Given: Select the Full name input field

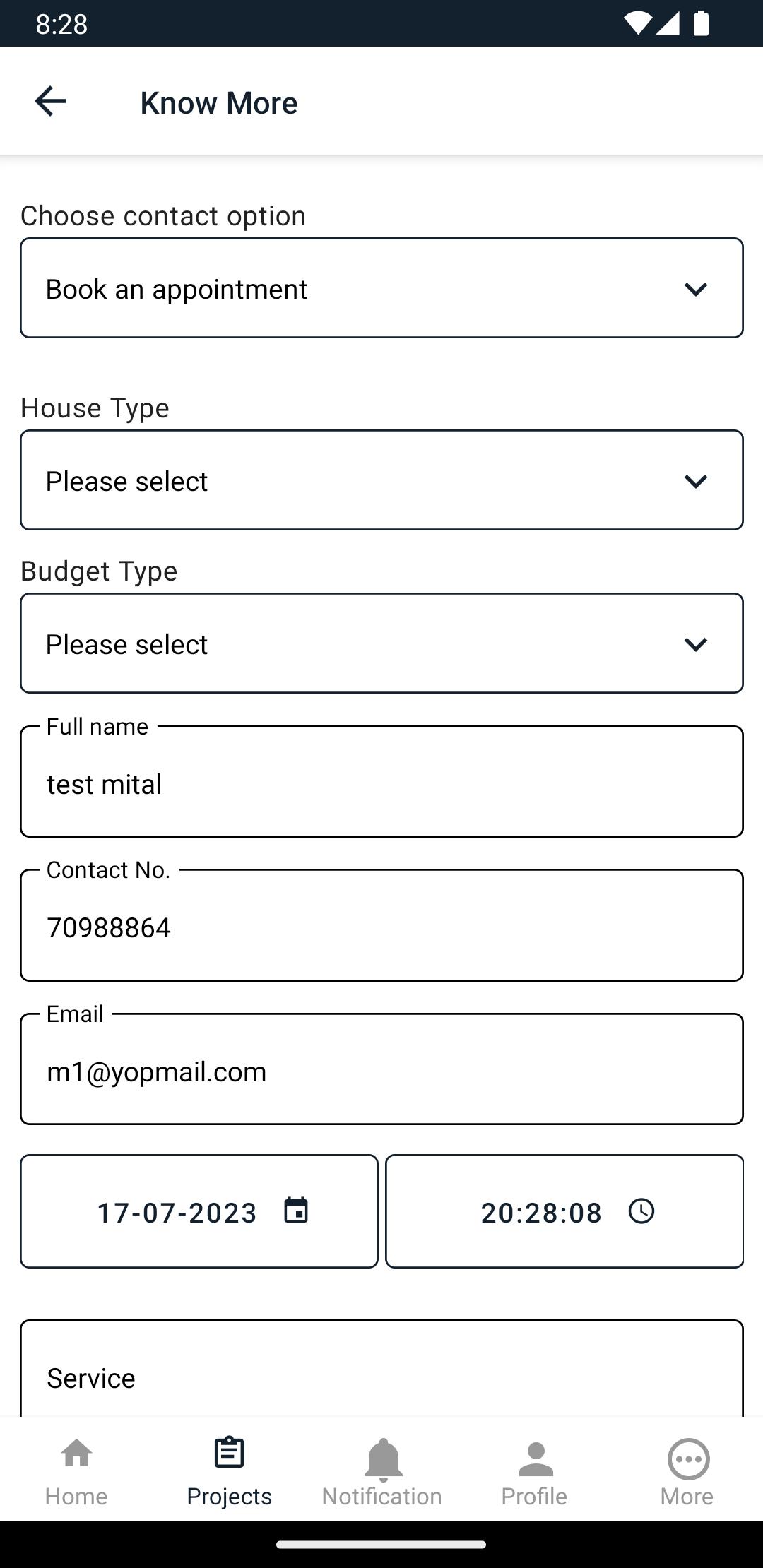Looking at the screenshot, I should click(381, 782).
